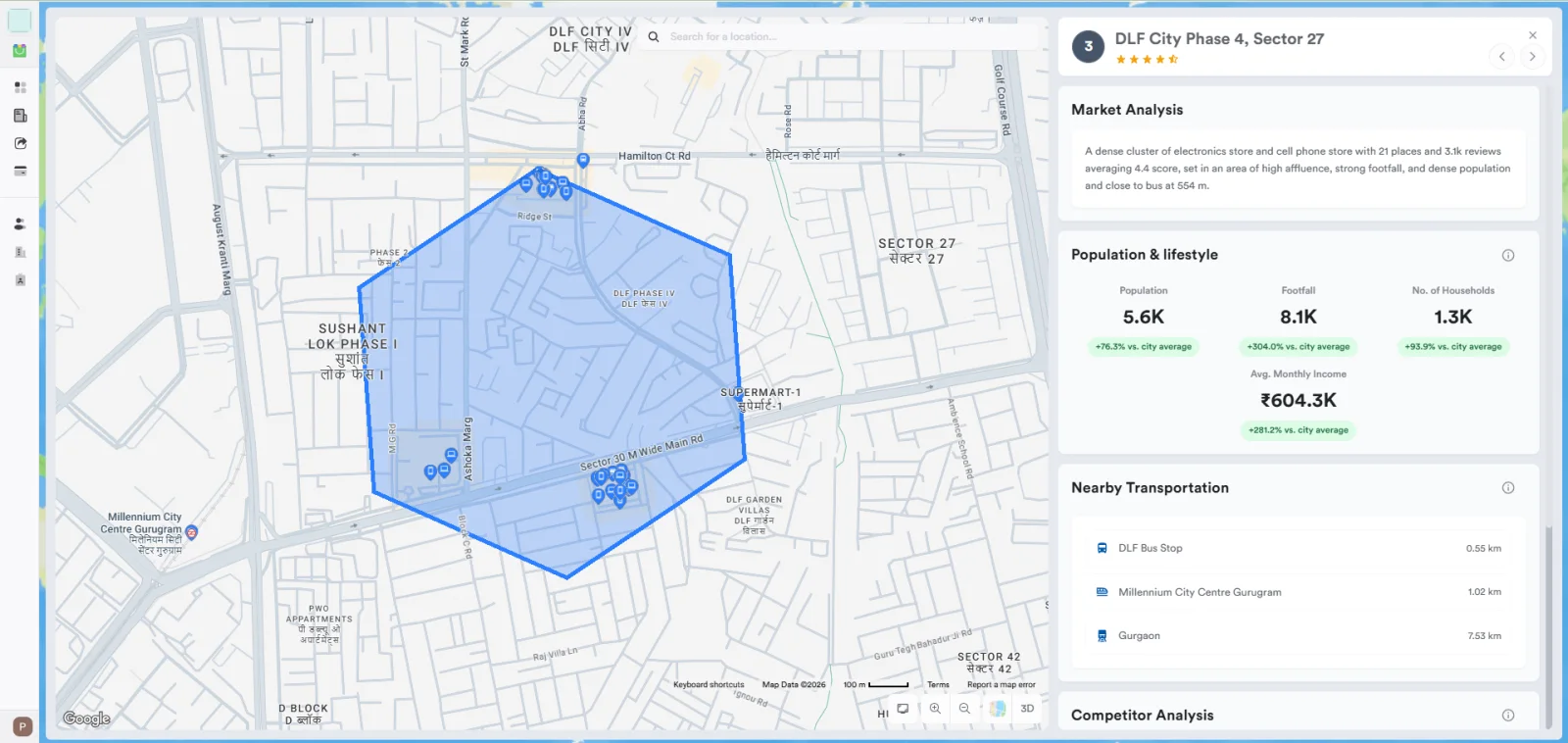Click the screen capture icon on map controls
1568x743 pixels.
[x=903, y=709]
